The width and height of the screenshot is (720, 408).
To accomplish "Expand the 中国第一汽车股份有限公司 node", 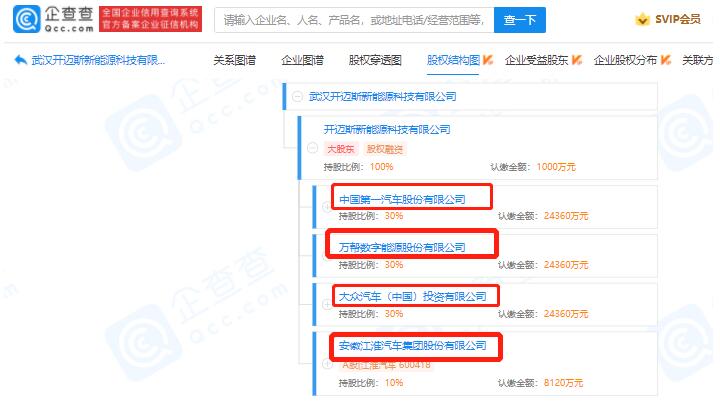I will pyautogui.click(x=327, y=207).
